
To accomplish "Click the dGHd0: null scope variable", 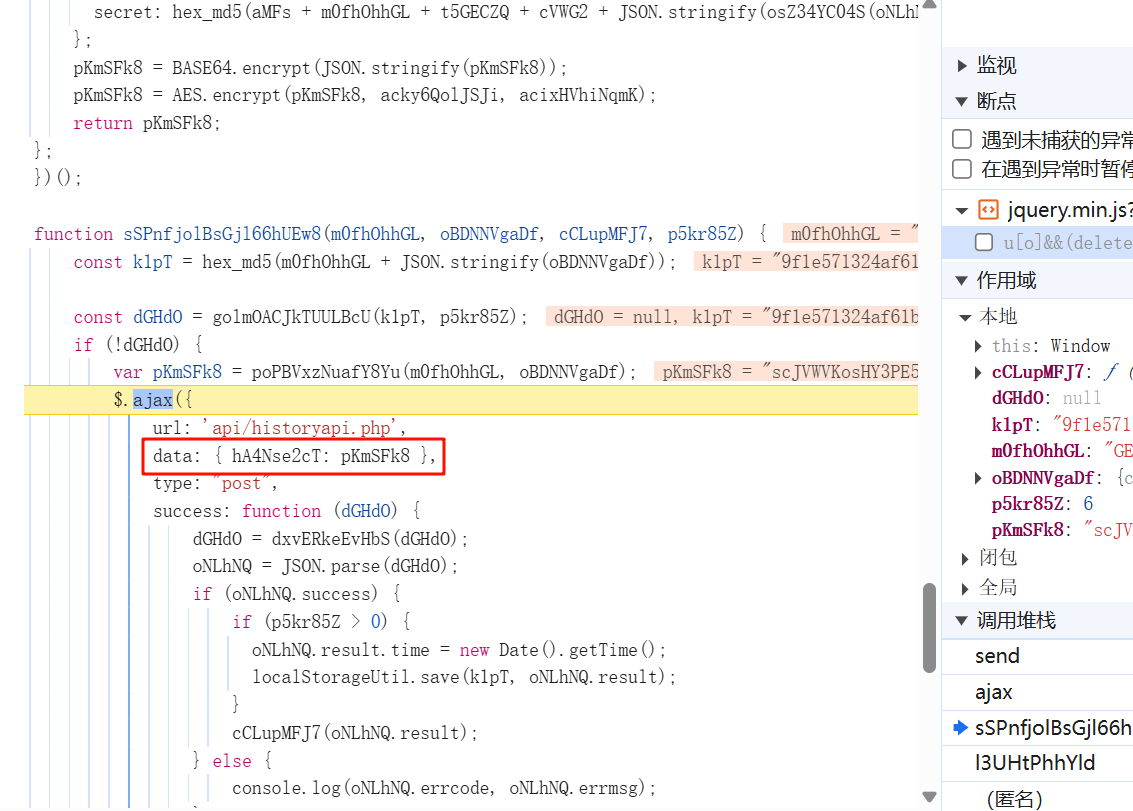I will (x=1046, y=398).
